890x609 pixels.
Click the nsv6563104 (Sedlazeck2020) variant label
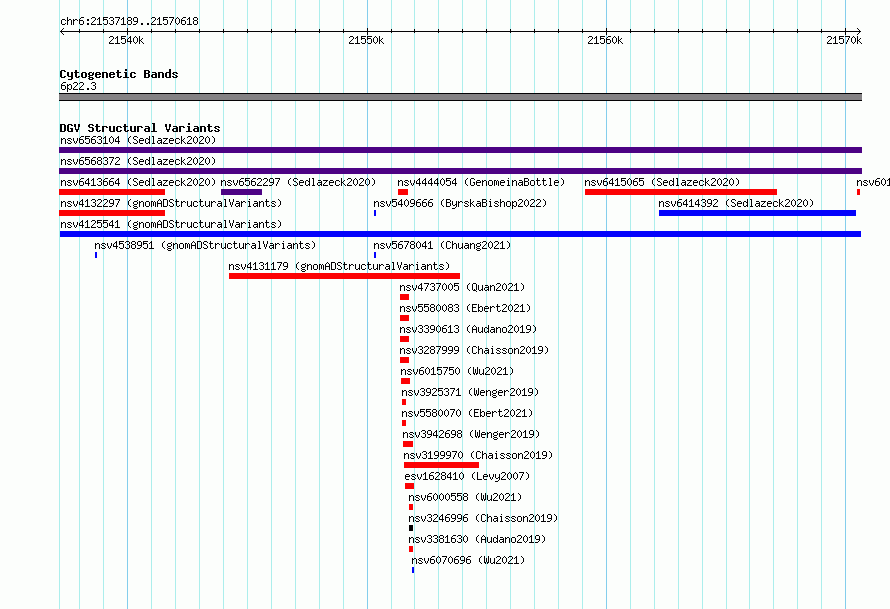coord(138,140)
